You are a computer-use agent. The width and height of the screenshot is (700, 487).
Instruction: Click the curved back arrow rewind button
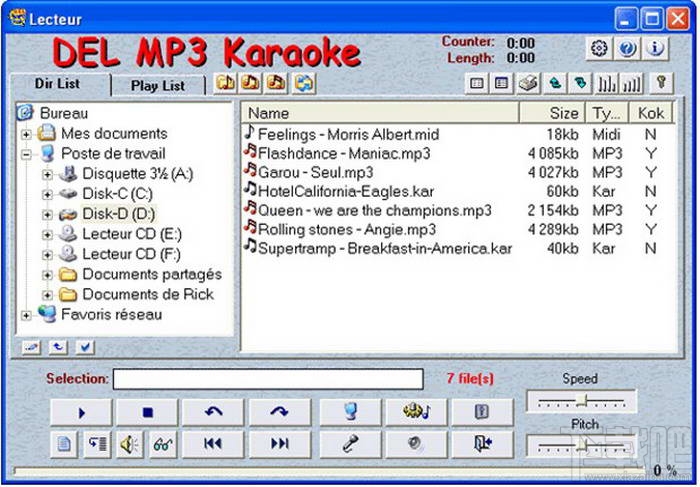pos(213,412)
